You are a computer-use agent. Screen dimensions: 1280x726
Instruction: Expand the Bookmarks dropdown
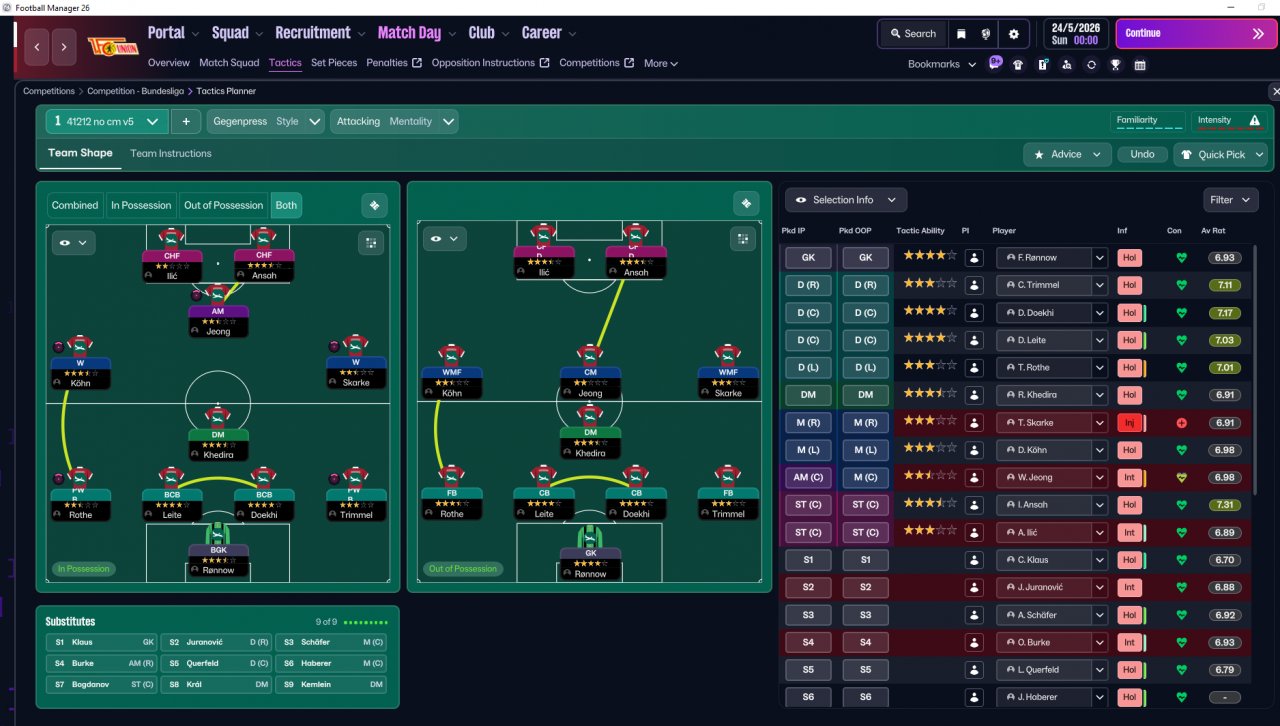point(940,64)
